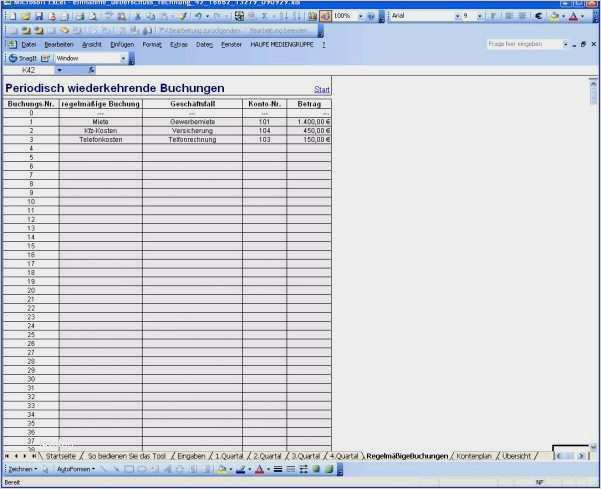Follow the Start hyperlink

coord(322,89)
